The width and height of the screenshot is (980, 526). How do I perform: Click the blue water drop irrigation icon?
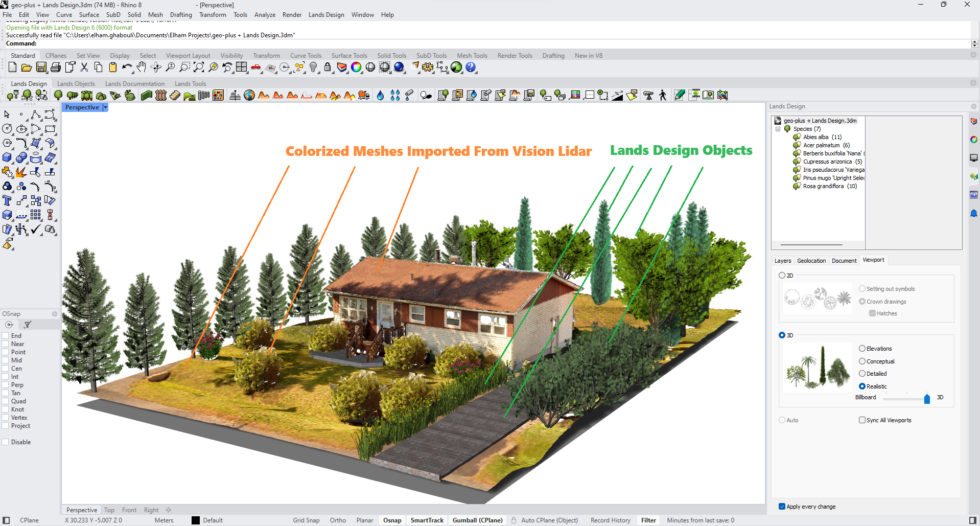click(380, 96)
